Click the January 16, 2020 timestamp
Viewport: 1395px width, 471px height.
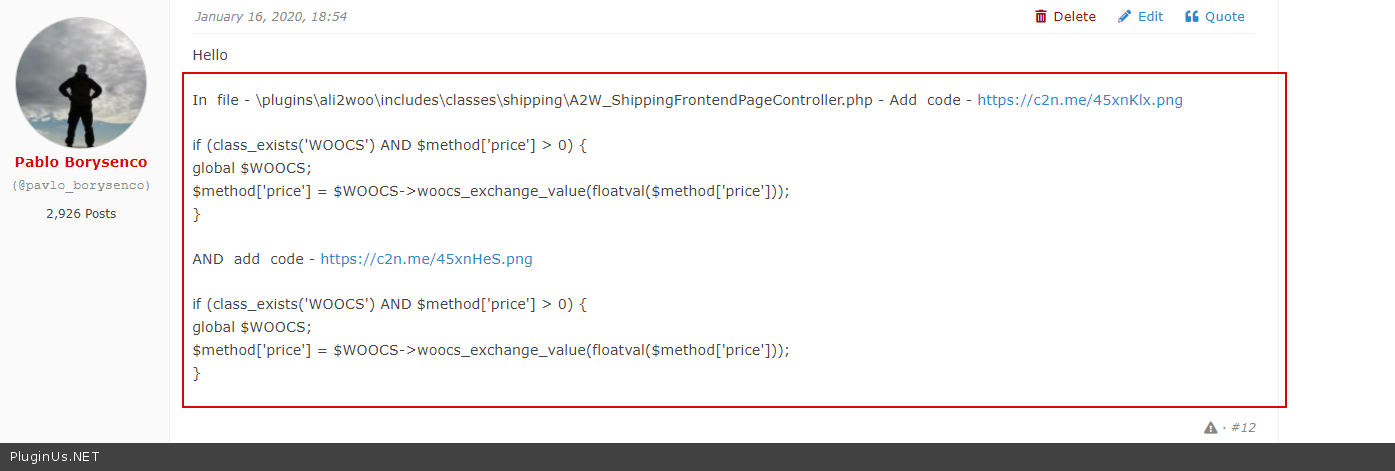pos(271,16)
